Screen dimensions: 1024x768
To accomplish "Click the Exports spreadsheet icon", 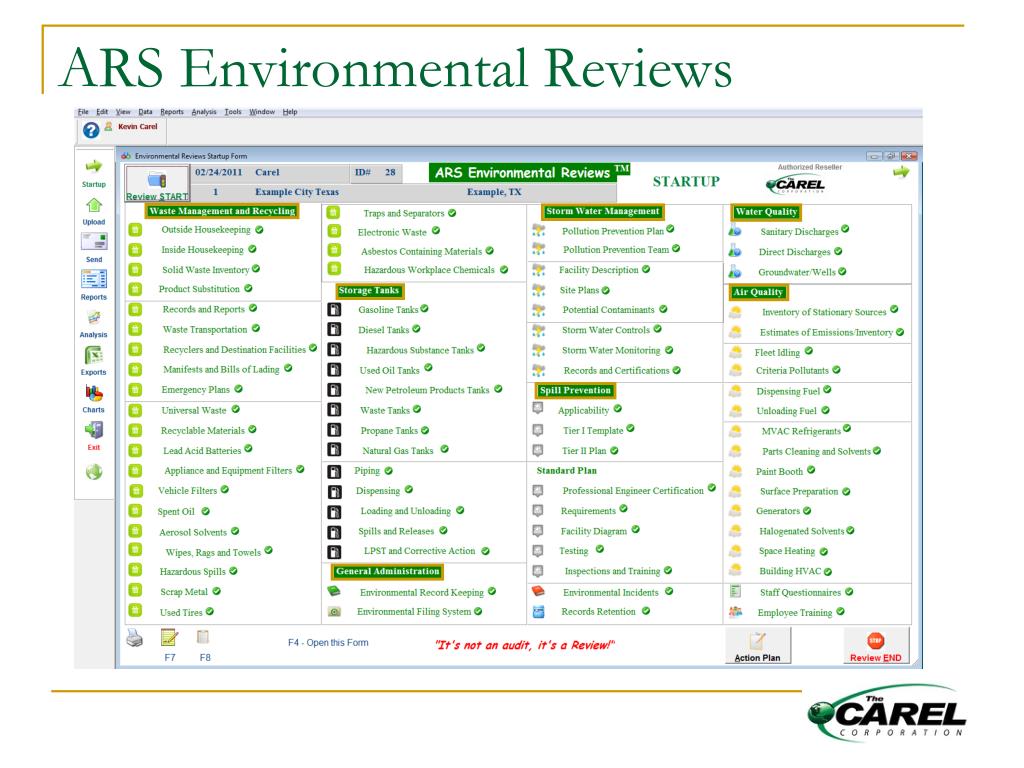I will [94, 356].
